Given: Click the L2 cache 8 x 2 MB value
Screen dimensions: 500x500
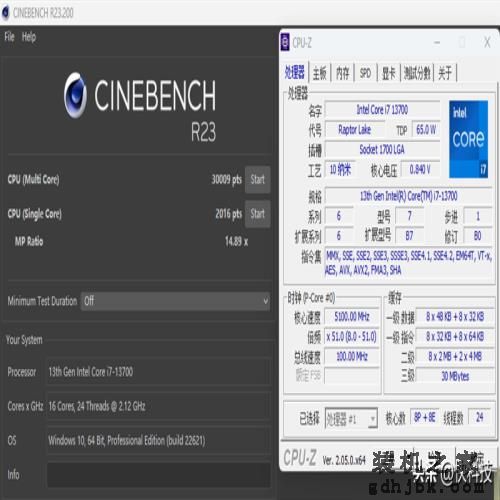Looking at the screenshot, I should click(455, 357).
